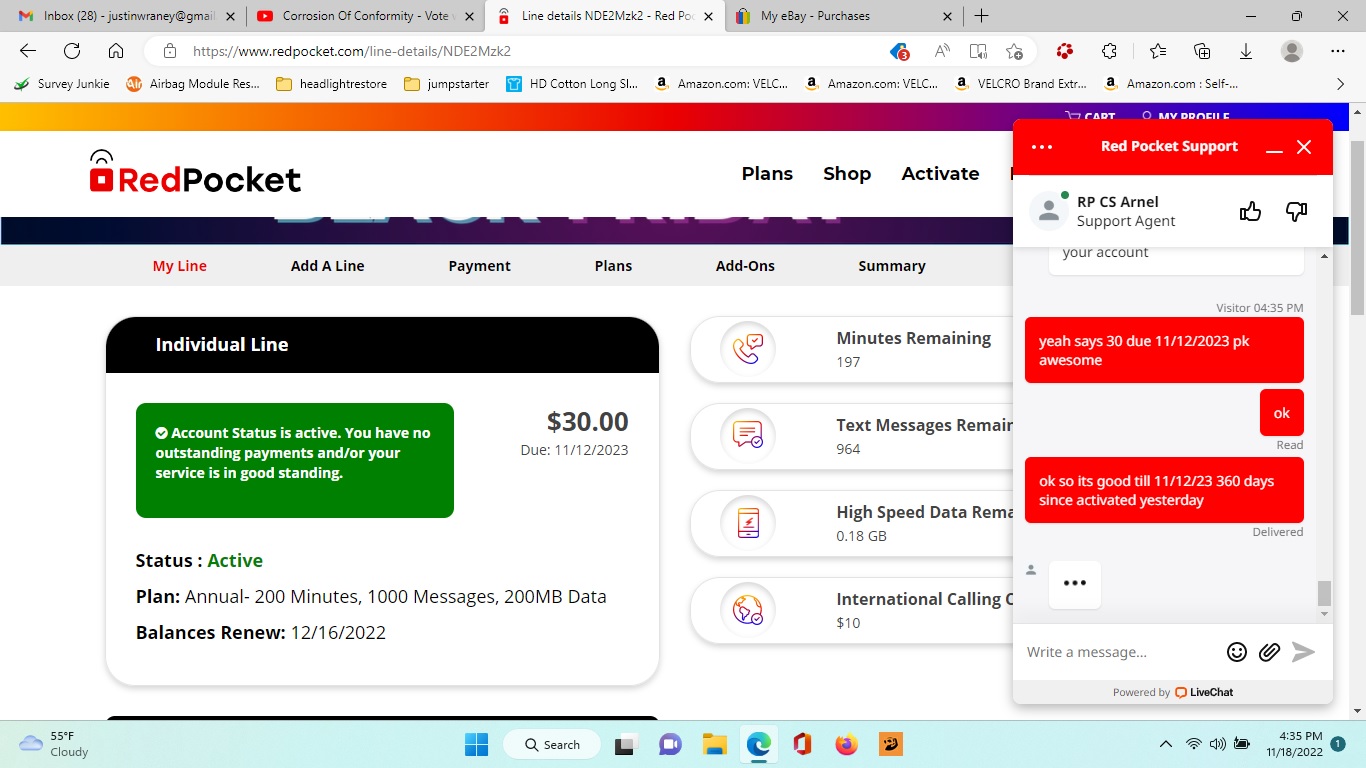The height and width of the screenshot is (768, 1366).
Task: Click the browser address bar URL
Action: click(x=352, y=51)
